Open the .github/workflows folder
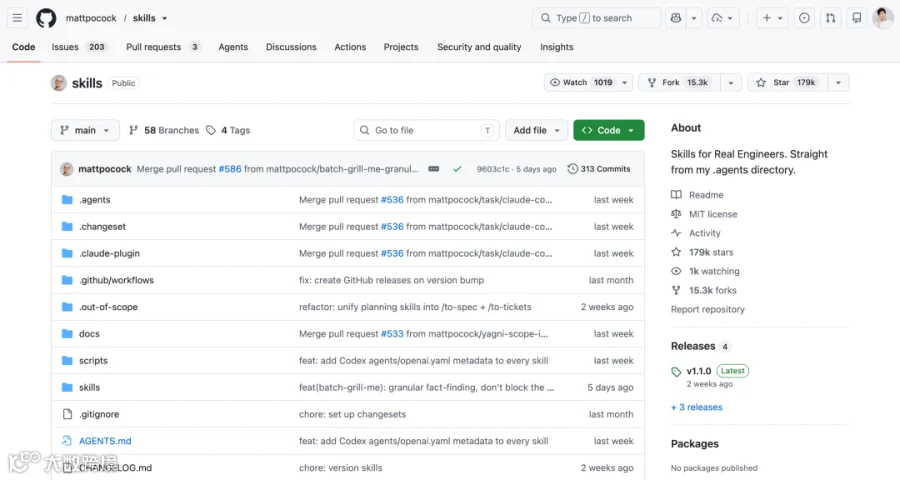 pyautogui.click(x=117, y=280)
